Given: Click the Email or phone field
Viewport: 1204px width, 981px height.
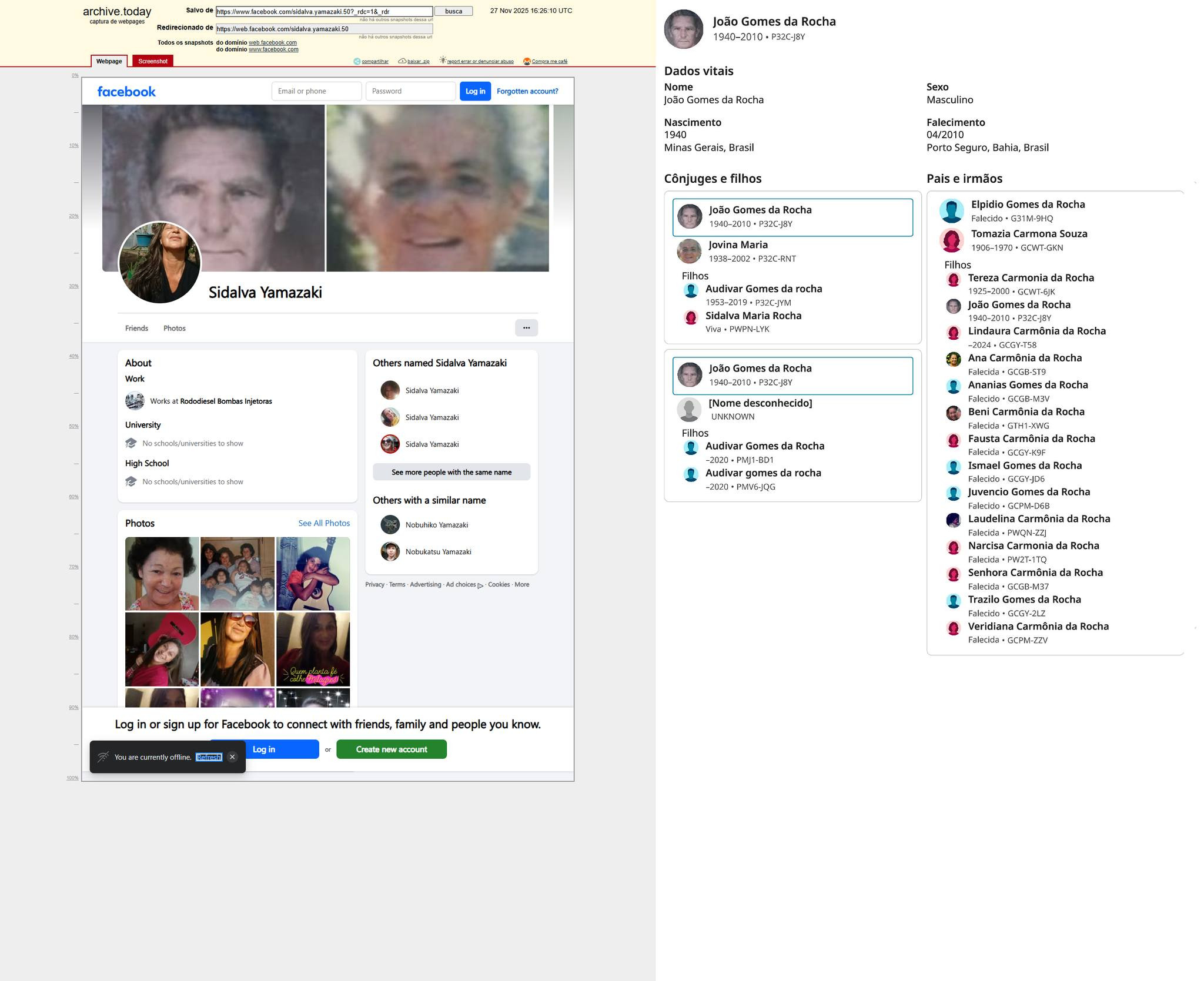Looking at the screenshot, I should (x=316, y=91).
